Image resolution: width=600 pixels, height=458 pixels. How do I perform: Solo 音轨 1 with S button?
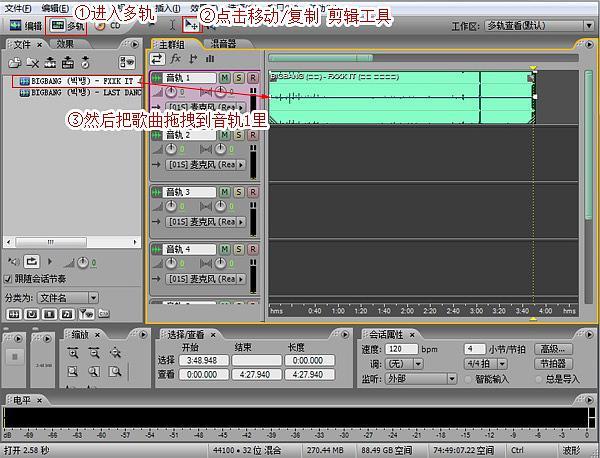[x=239, y=78]
